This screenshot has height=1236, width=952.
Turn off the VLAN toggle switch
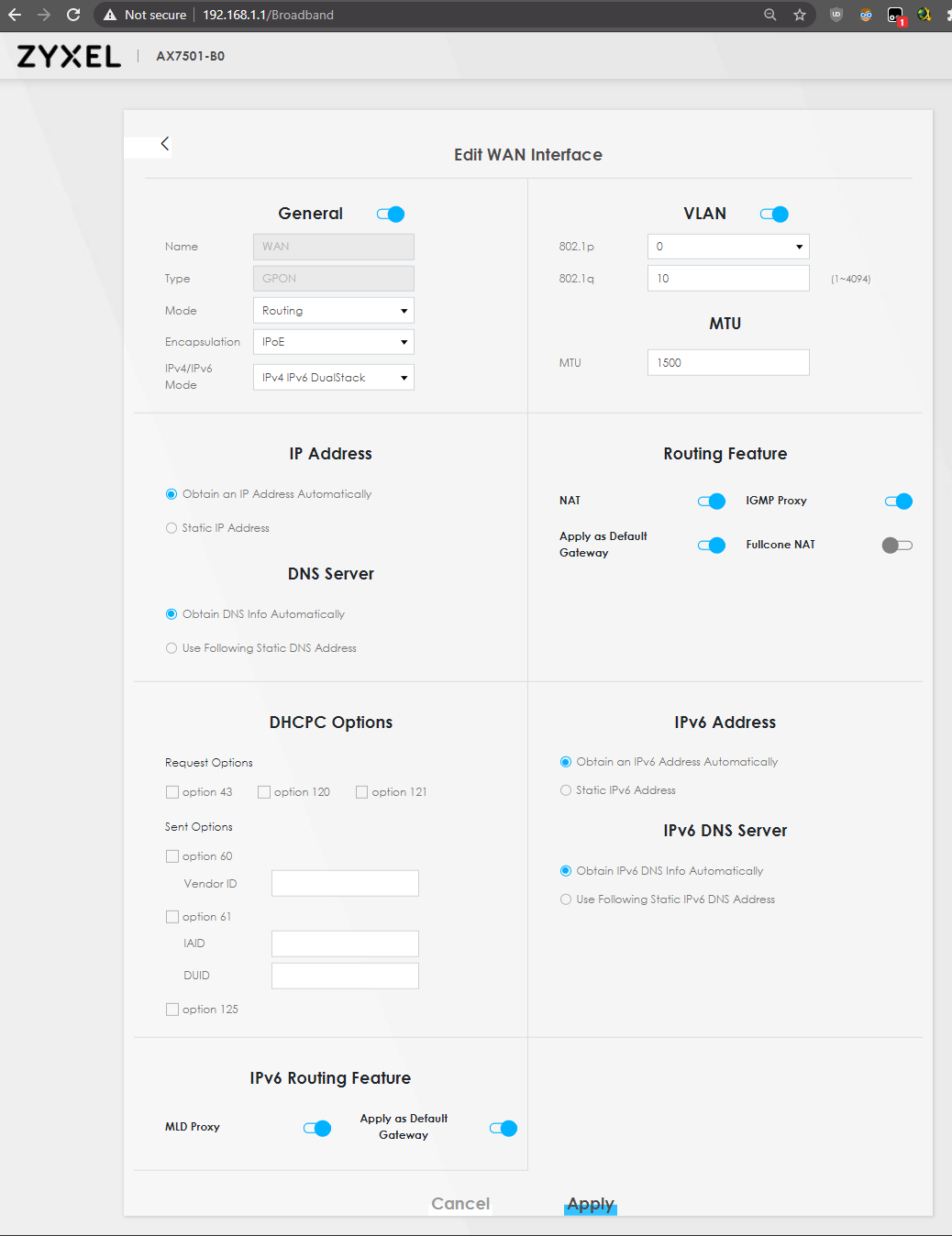tap(774, 215)
